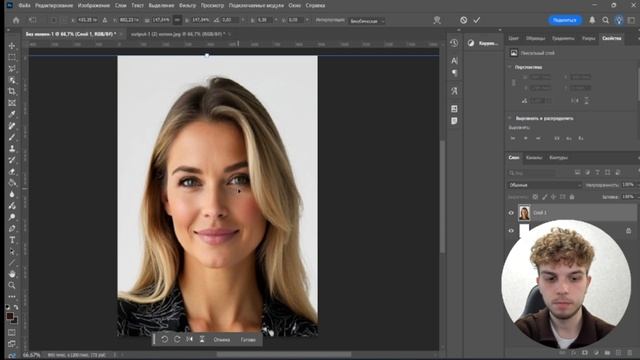Select the Clone Stamp tool
640x360 pixels.
[12, 149]
